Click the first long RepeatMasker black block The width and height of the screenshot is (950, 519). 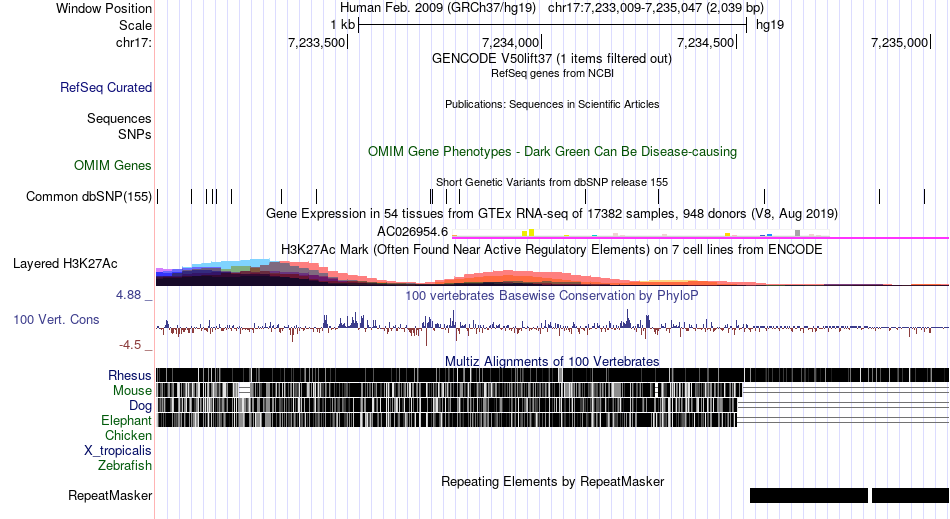(x=809, y=495)
